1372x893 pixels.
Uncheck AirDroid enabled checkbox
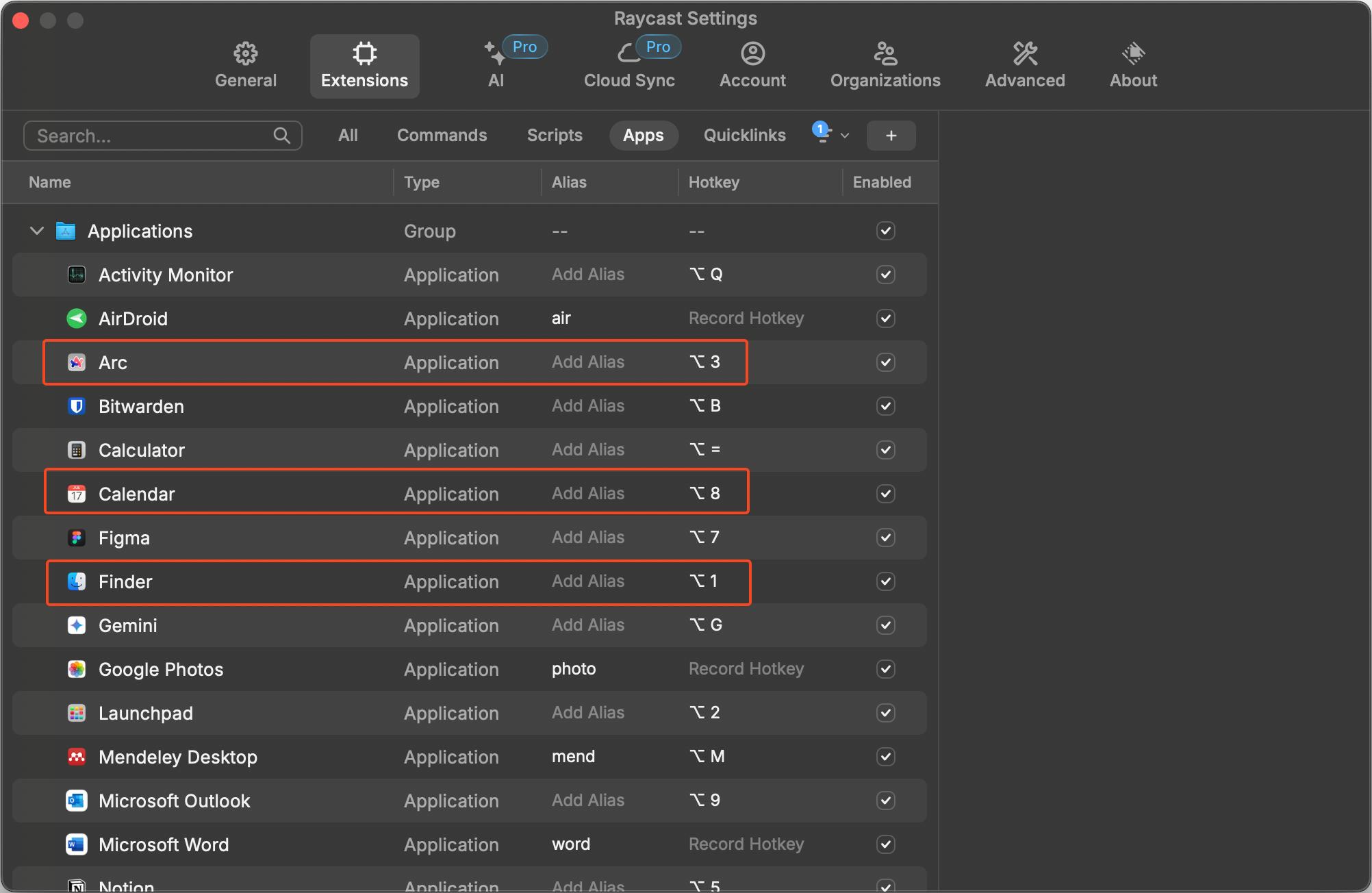coord(886,318)
